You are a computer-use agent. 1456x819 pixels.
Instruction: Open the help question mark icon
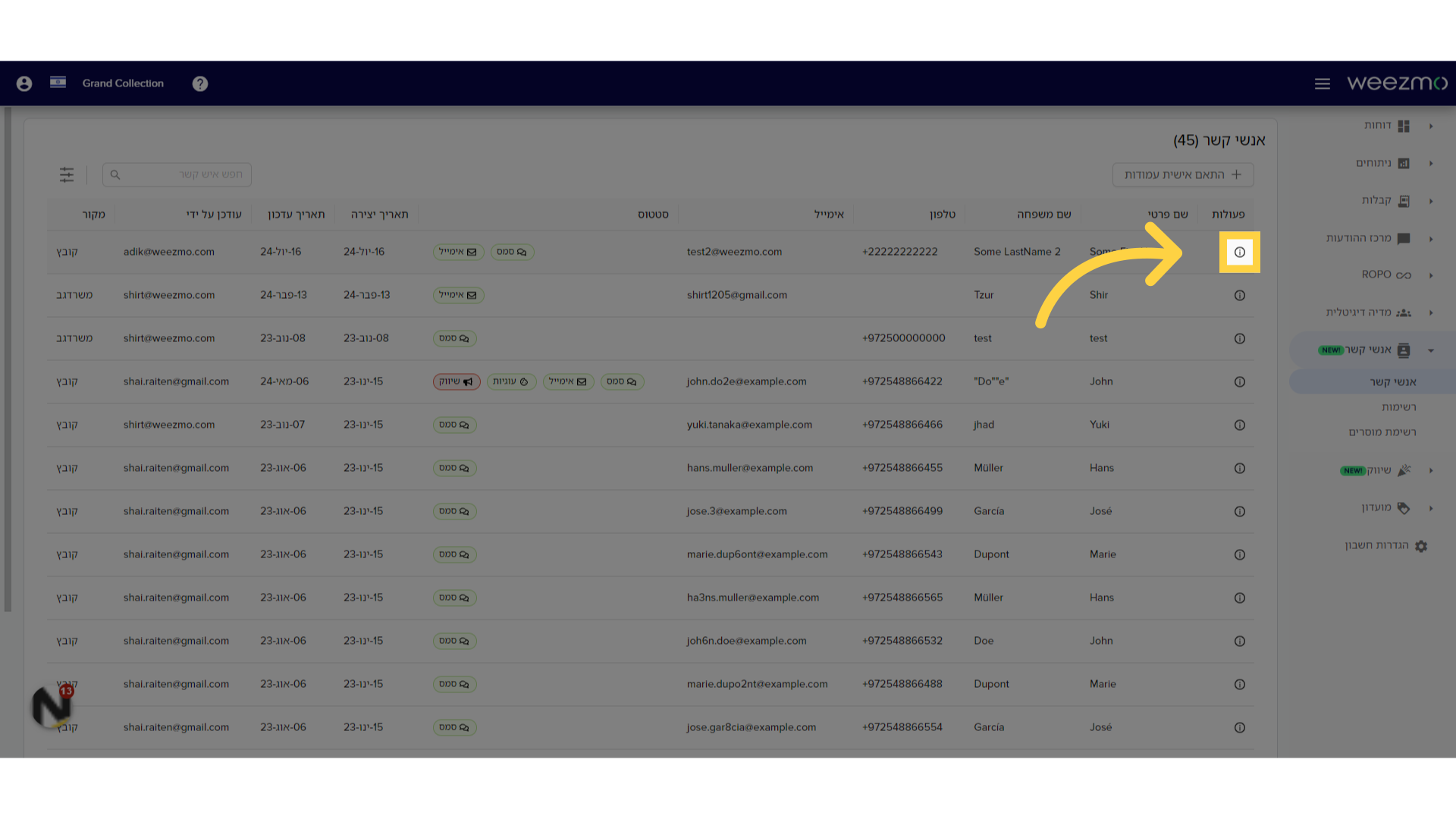click(200, 83)
